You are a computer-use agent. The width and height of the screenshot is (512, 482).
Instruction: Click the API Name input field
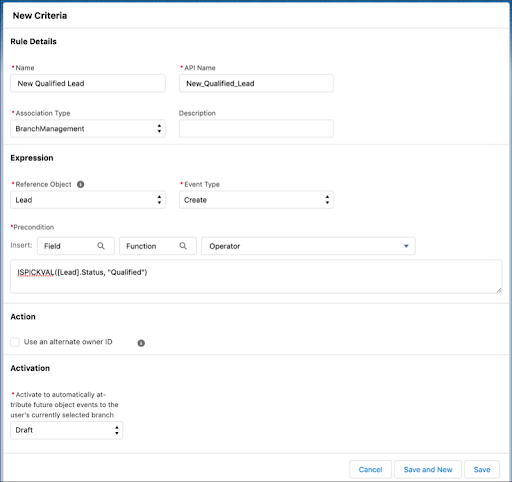click(x=256, y=83)
